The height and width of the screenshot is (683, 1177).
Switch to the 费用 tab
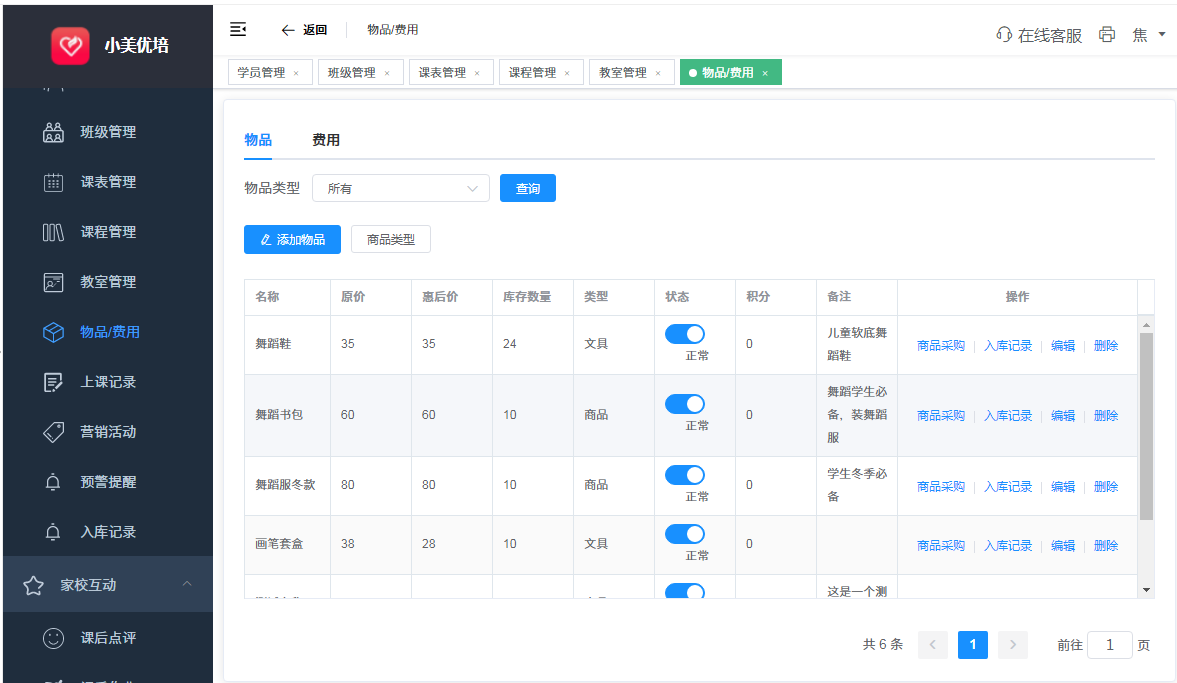click(326, 140)
